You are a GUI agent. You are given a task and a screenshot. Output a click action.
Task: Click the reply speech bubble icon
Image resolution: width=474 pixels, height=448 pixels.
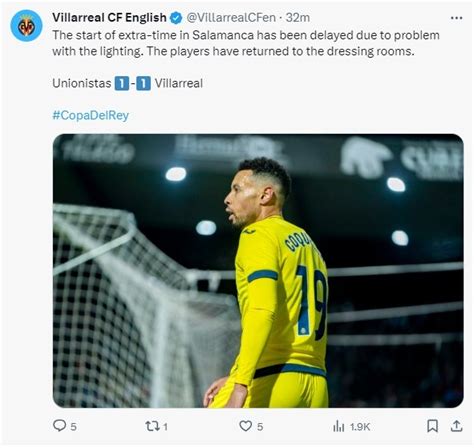60,426
